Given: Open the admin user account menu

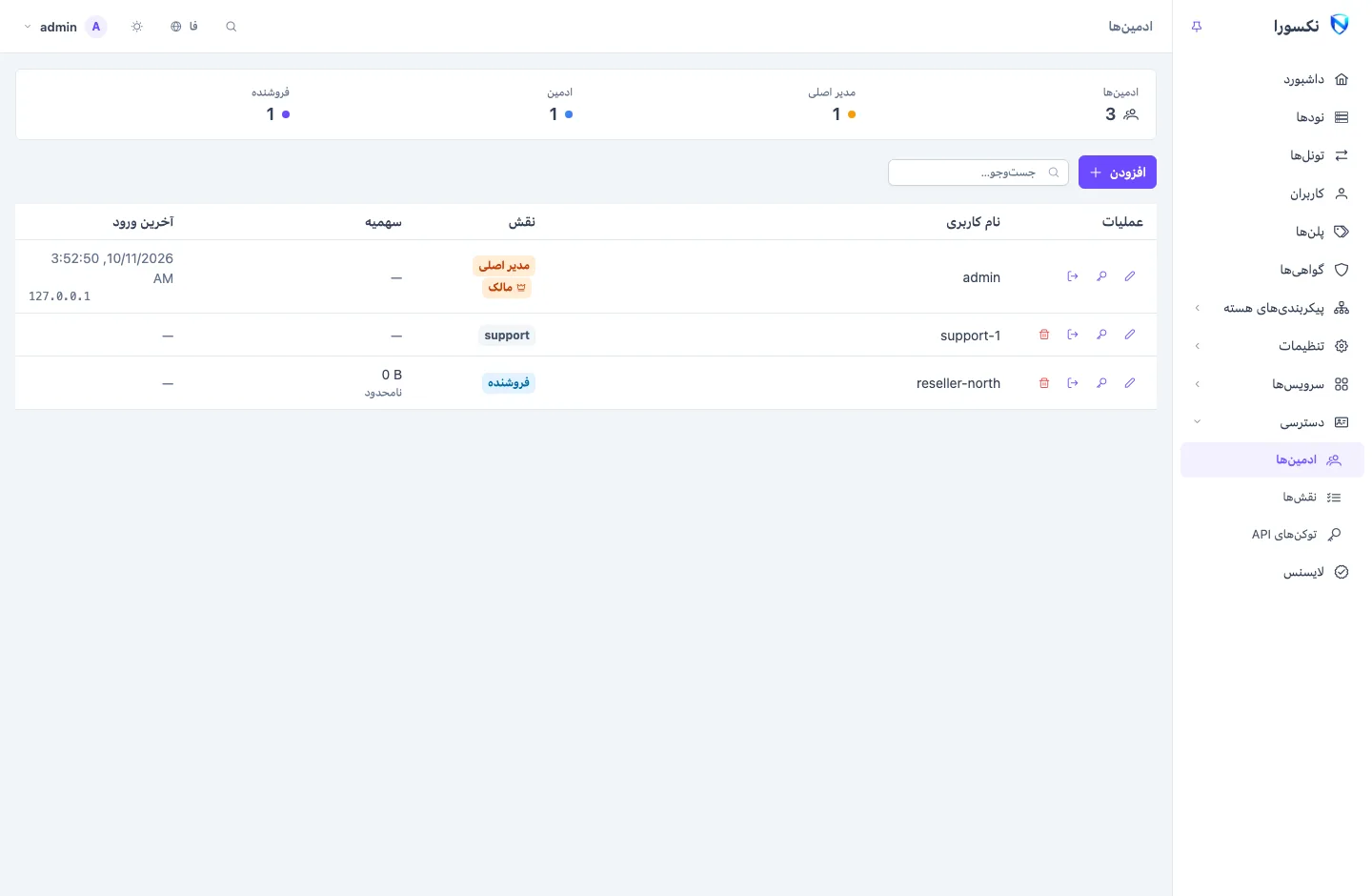Looking at the screenshot, I should (65, 27).
